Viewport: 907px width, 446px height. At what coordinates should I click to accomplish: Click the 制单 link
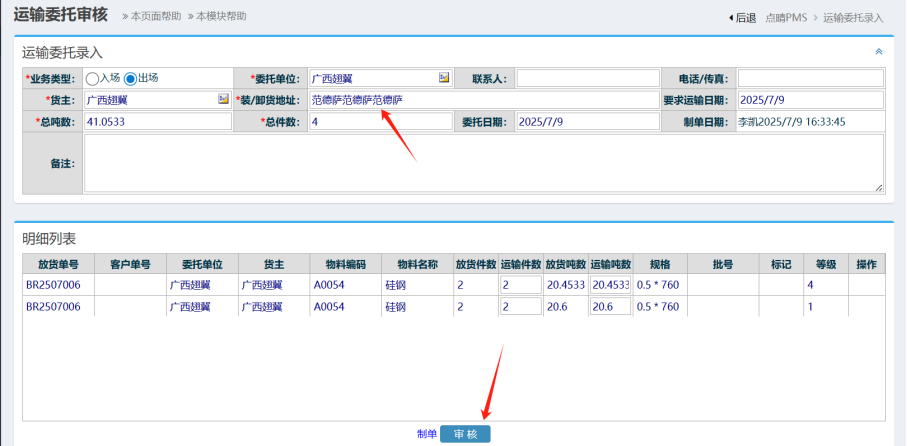point(427,434)
